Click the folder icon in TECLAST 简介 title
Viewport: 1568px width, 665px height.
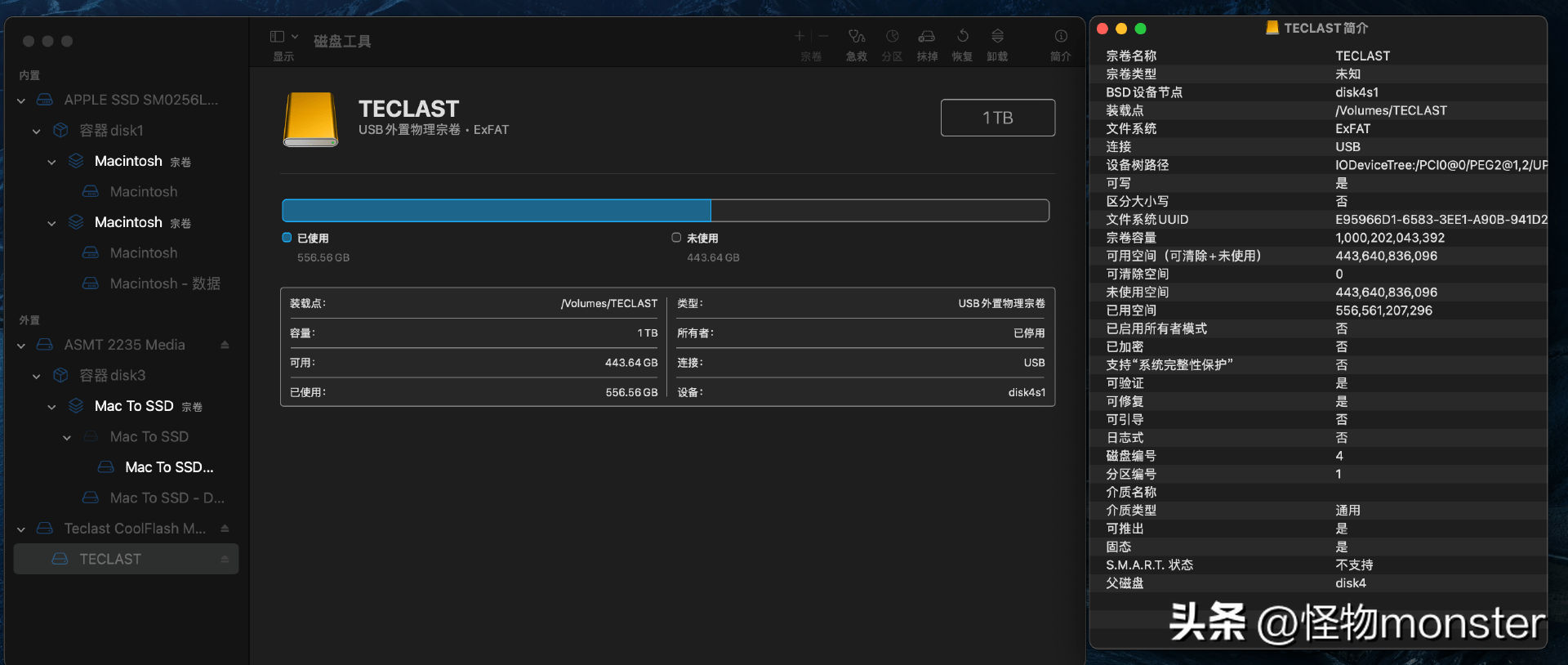[1272, 28]
